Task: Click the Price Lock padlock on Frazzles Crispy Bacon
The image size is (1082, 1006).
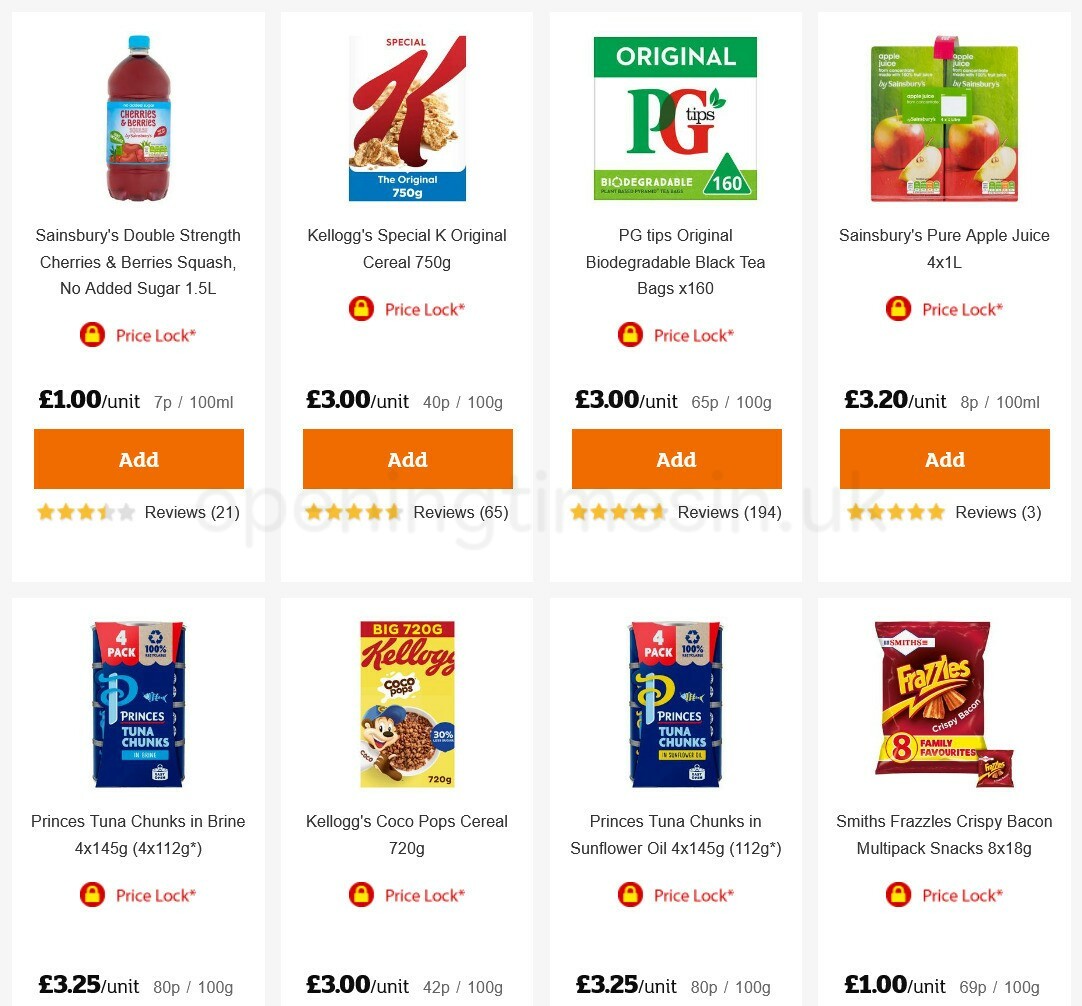Action: 898,894
